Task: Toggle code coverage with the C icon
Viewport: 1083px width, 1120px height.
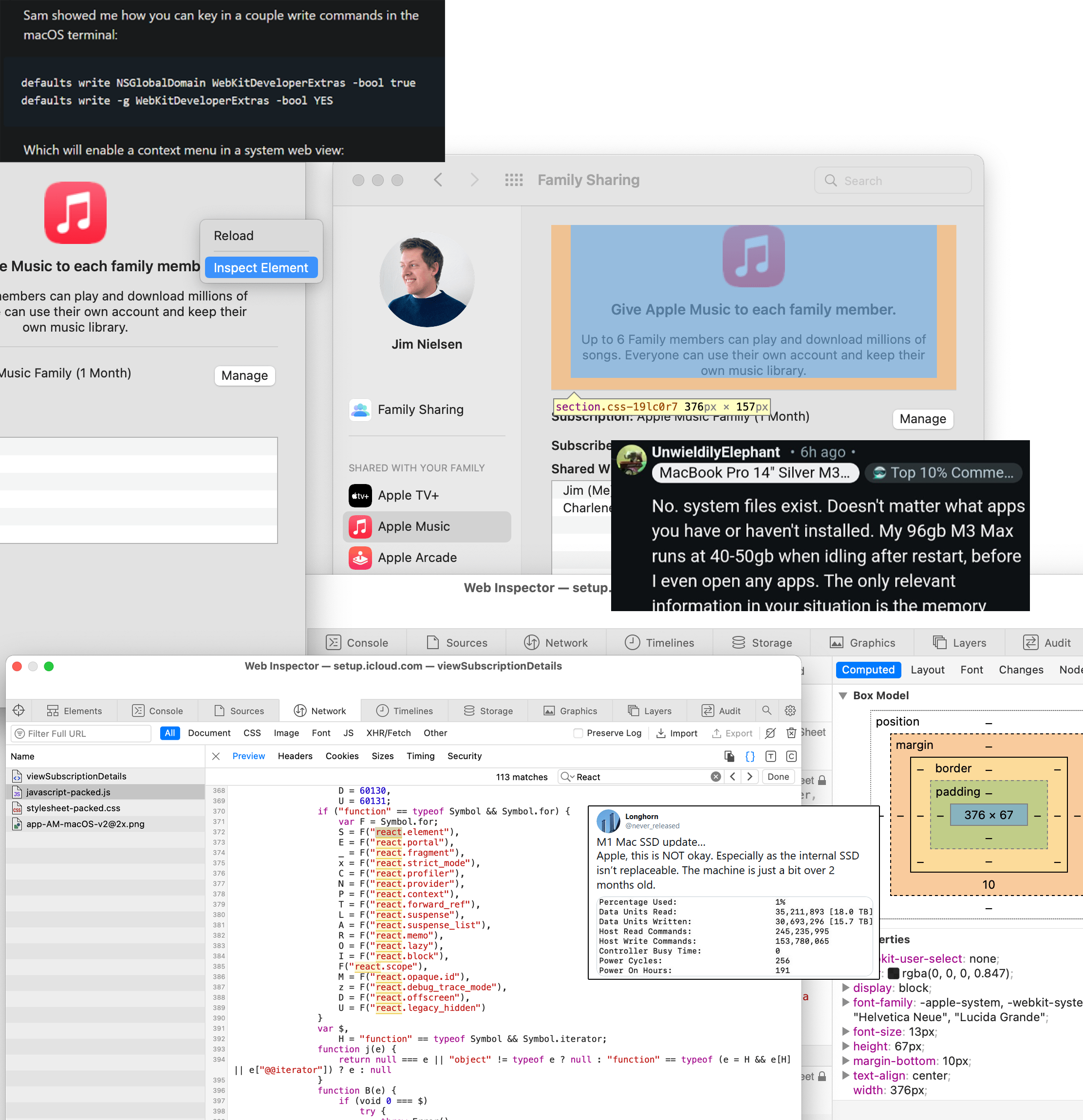Action: [x=791, y=757]
